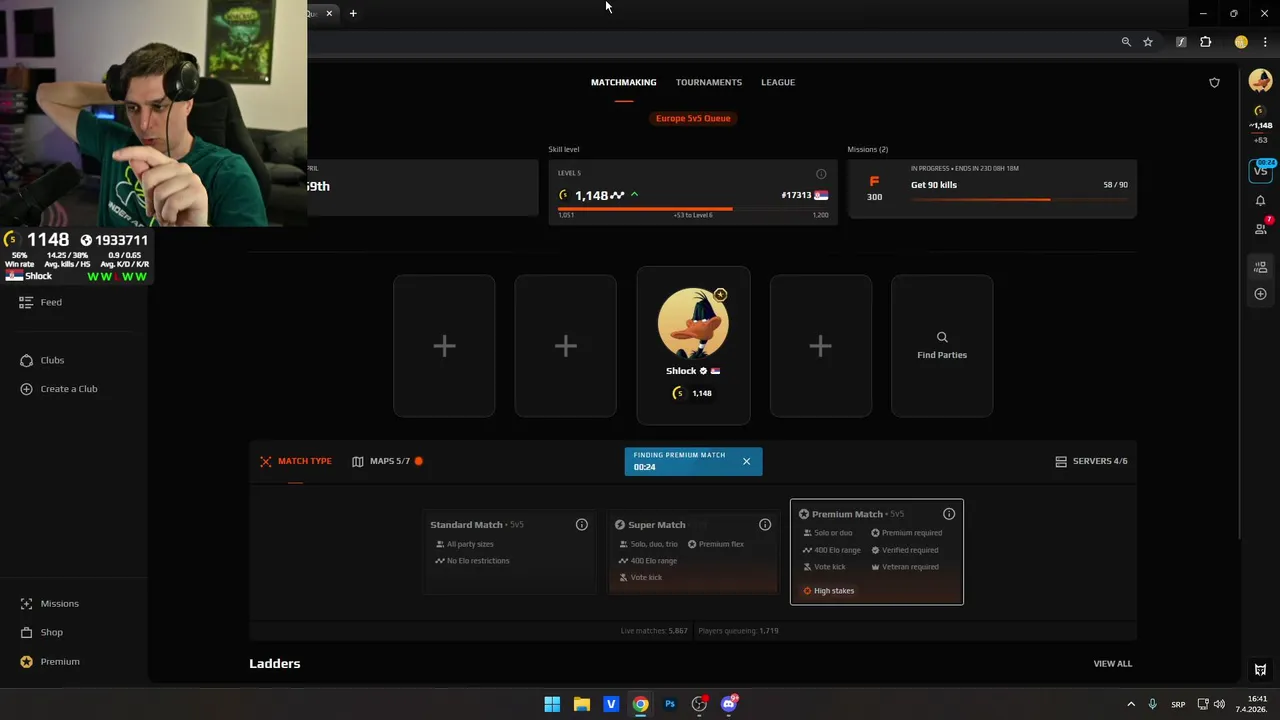
Task: Open the blue V app in taskbar
Action: click(611, 704)
